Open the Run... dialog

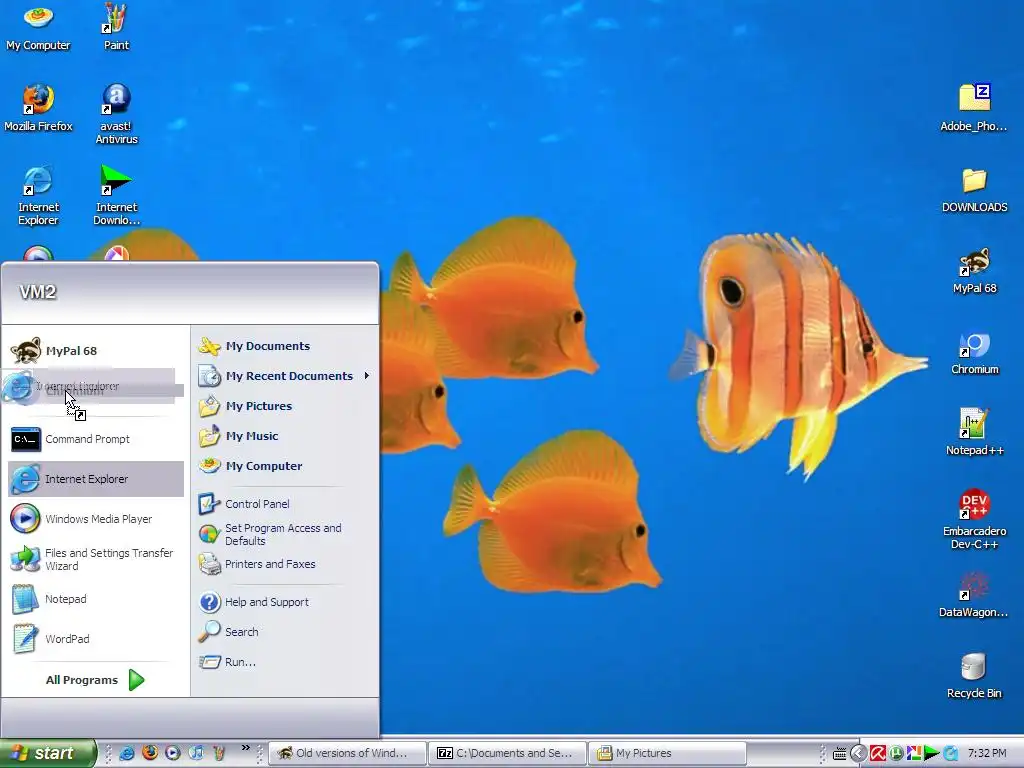tap(285, 662)
